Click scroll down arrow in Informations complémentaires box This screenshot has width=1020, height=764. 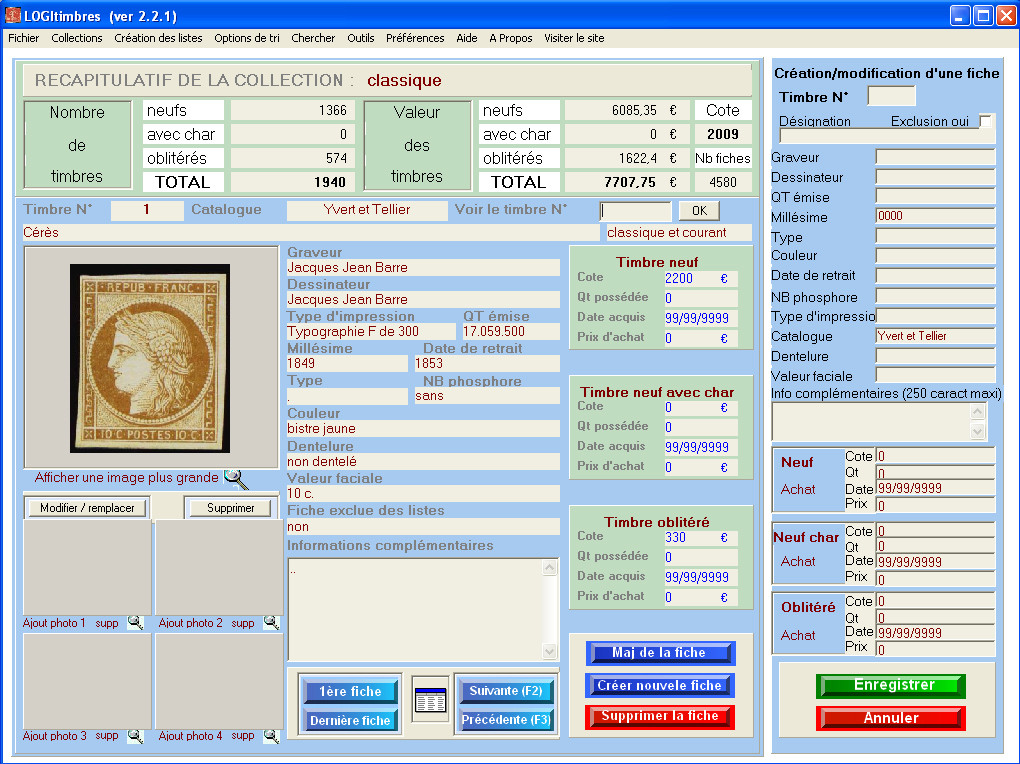[550, 651]
